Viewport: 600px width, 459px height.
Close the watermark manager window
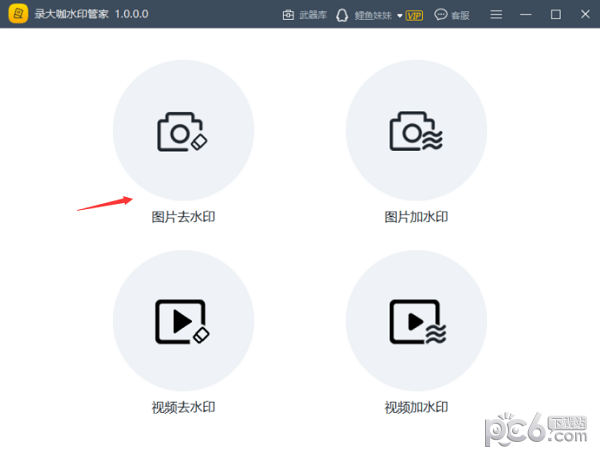coord(585,14)
